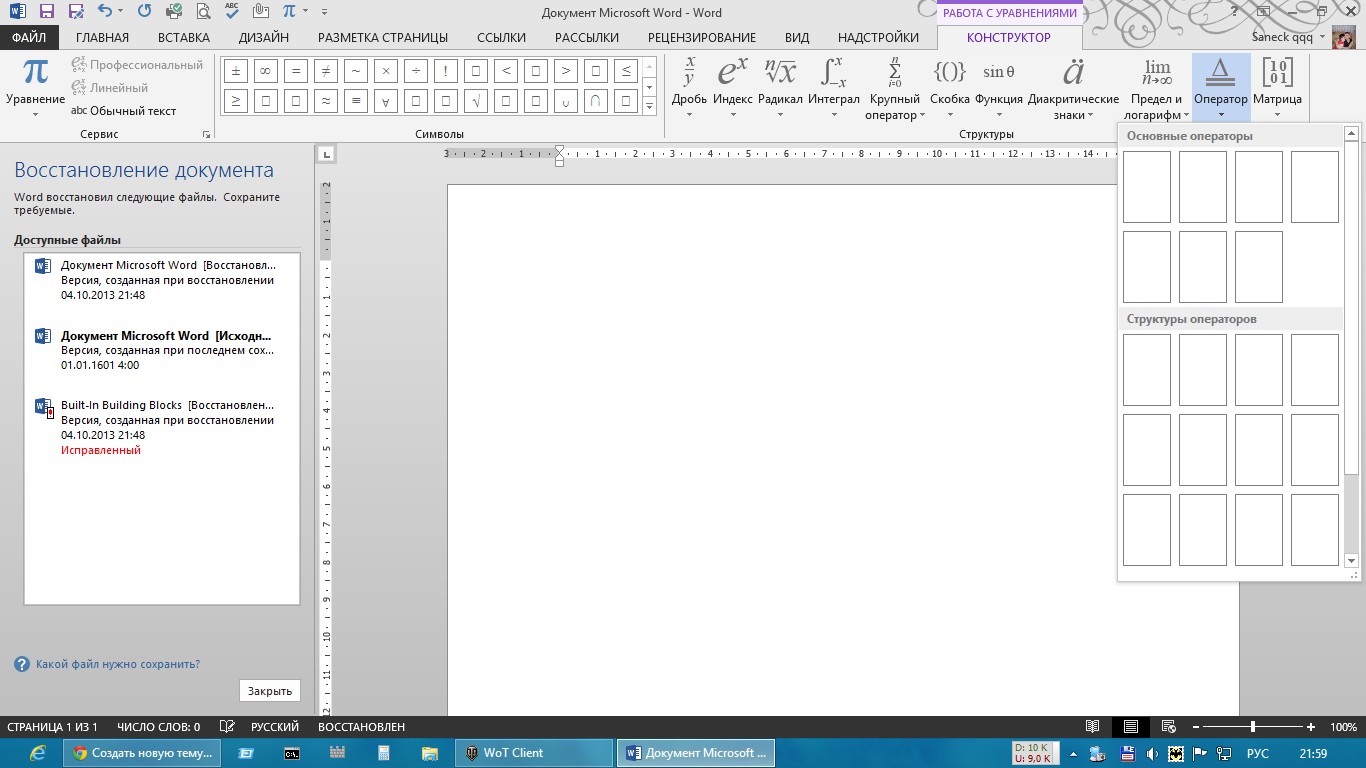The height and width of the screenshot is (768, 1366).
Task: Click the first operator tile under Основные операторы
Action: [1147, 187]
